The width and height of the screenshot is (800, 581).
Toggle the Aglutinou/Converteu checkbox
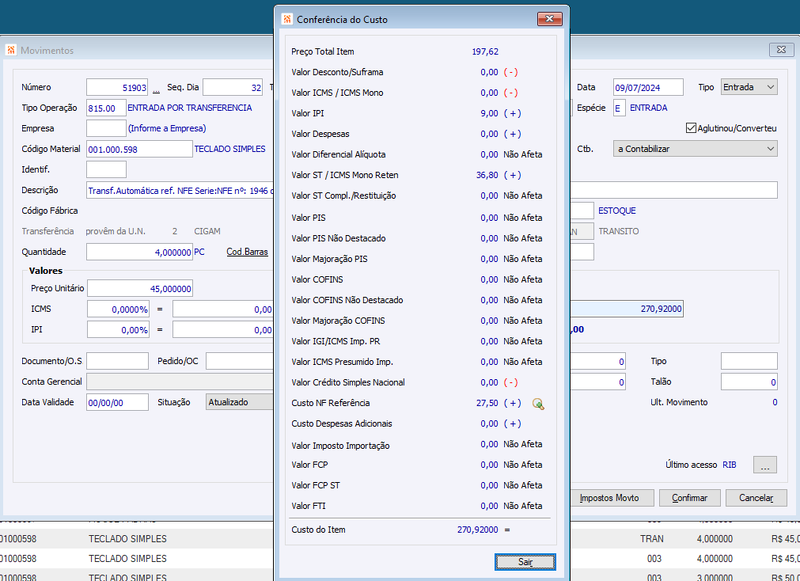point(691,128)
